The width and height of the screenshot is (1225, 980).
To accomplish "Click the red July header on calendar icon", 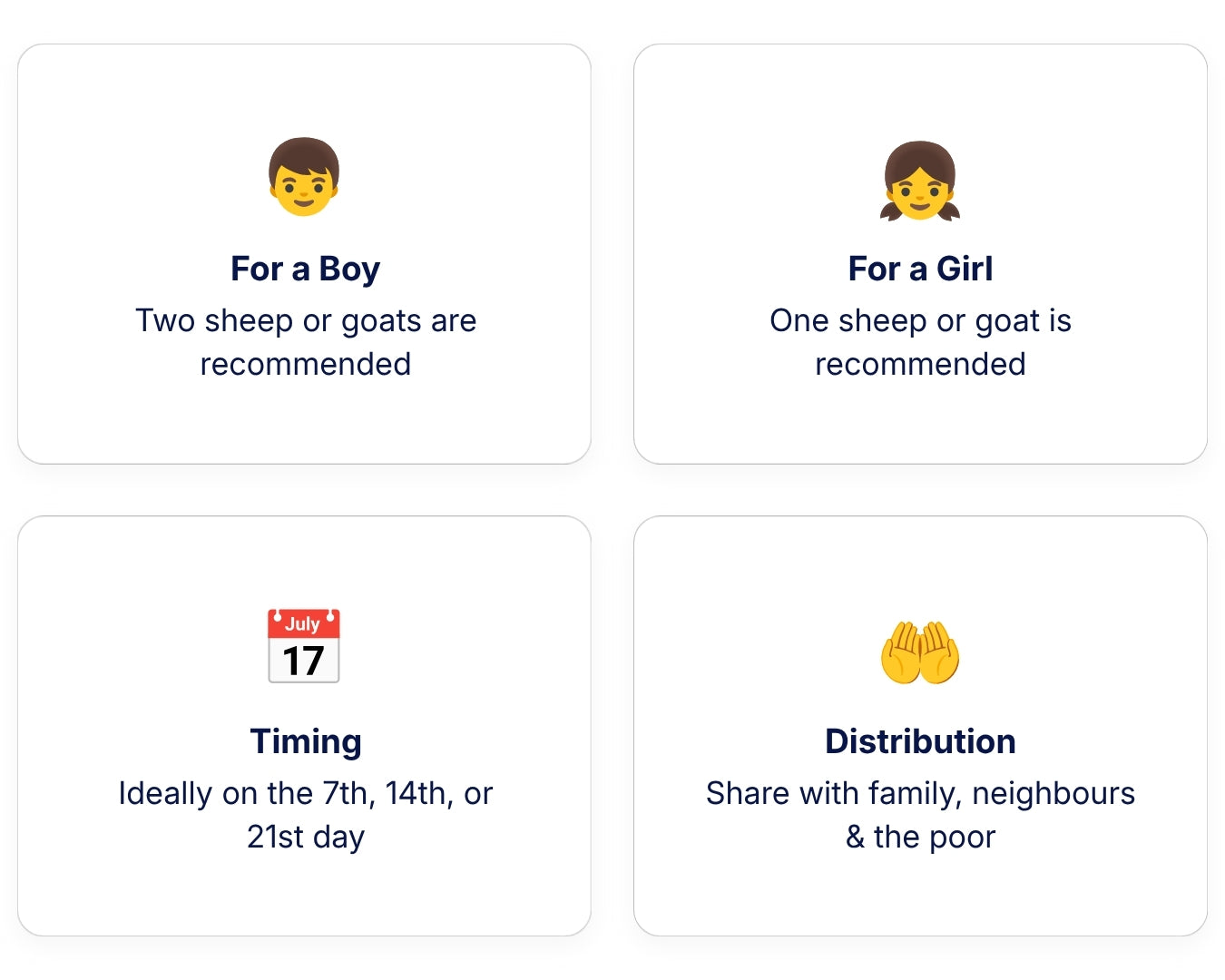I will pyautogui.click(x=304, y=623).
